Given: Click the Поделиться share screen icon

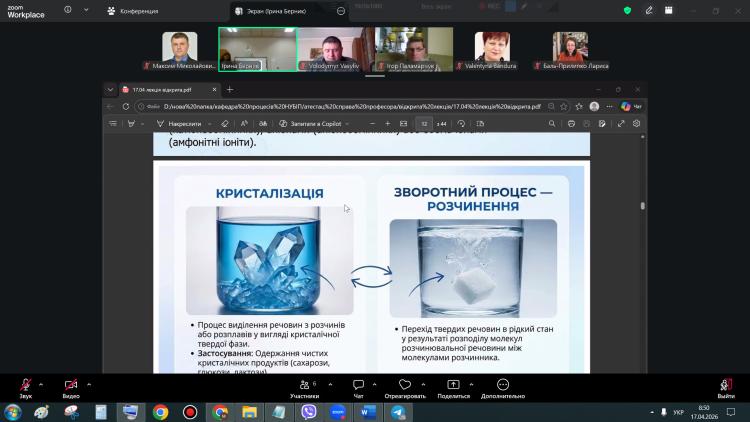Looking at the screenshot, I should [453, 384].
